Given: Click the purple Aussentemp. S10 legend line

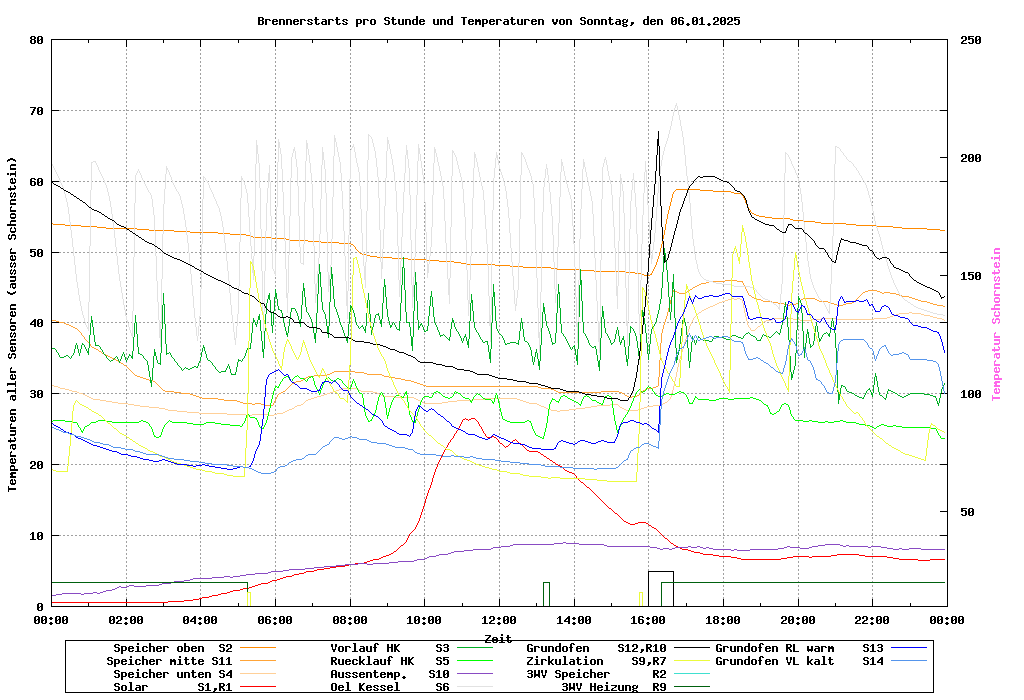Looking at the screenshot, I should (x=480, y=674).
